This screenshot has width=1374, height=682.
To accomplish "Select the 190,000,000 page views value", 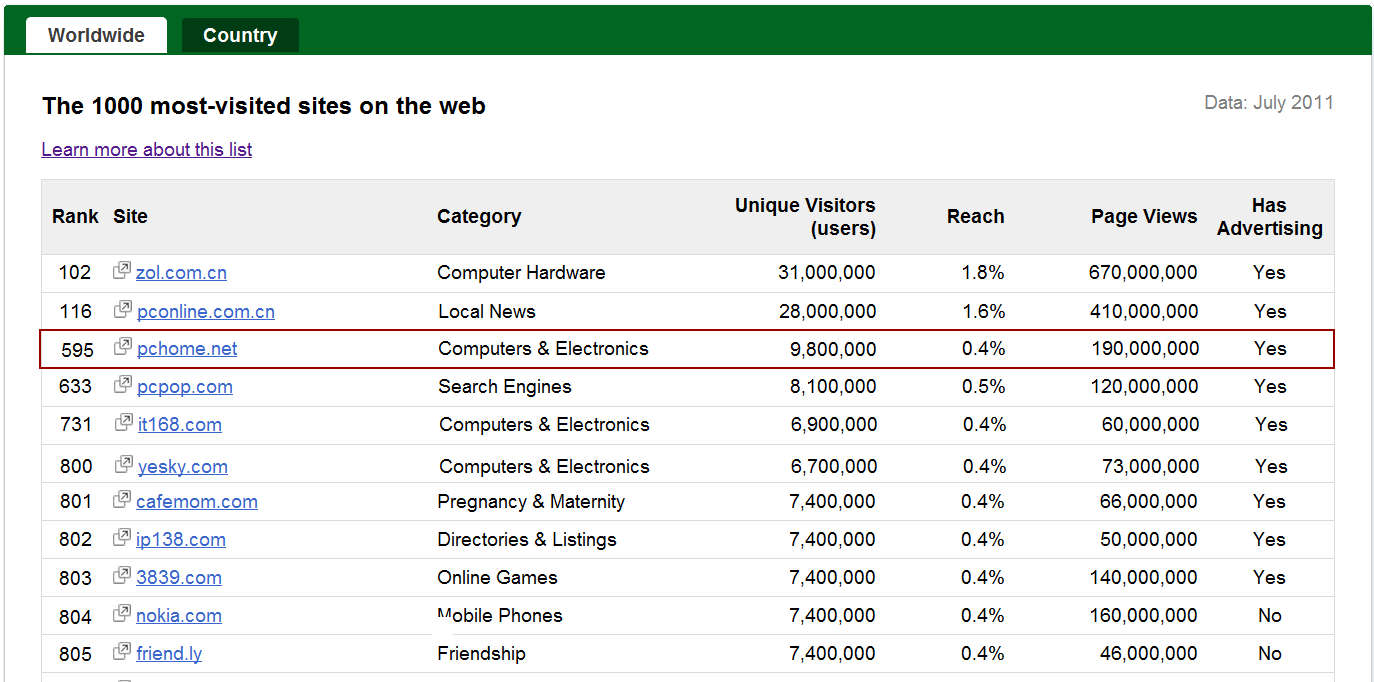I will coord(1144,349).
